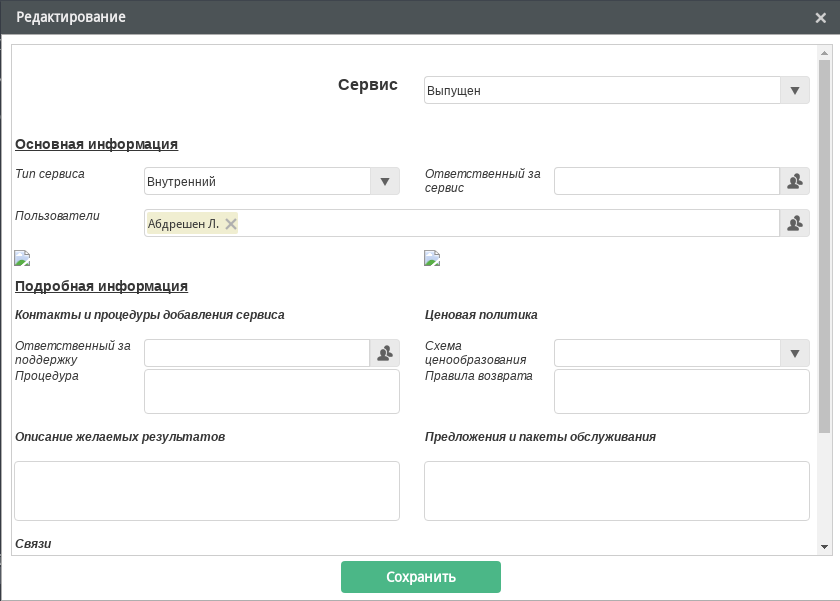Click the Связи section label
Screen dimensions: 840x601
point(33,544)
